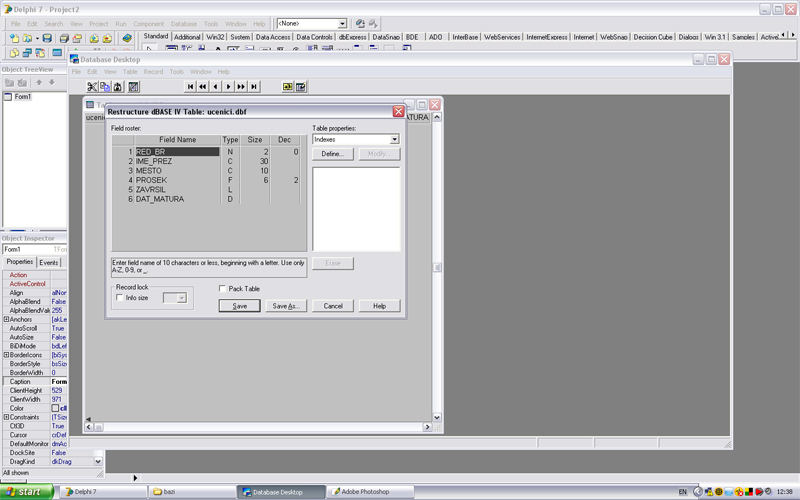Image resolution: width=800 pixels, height=500 pixels.
Task: Click the table window's horizontal scrollbar right arrow
Action: coord(428,427)
